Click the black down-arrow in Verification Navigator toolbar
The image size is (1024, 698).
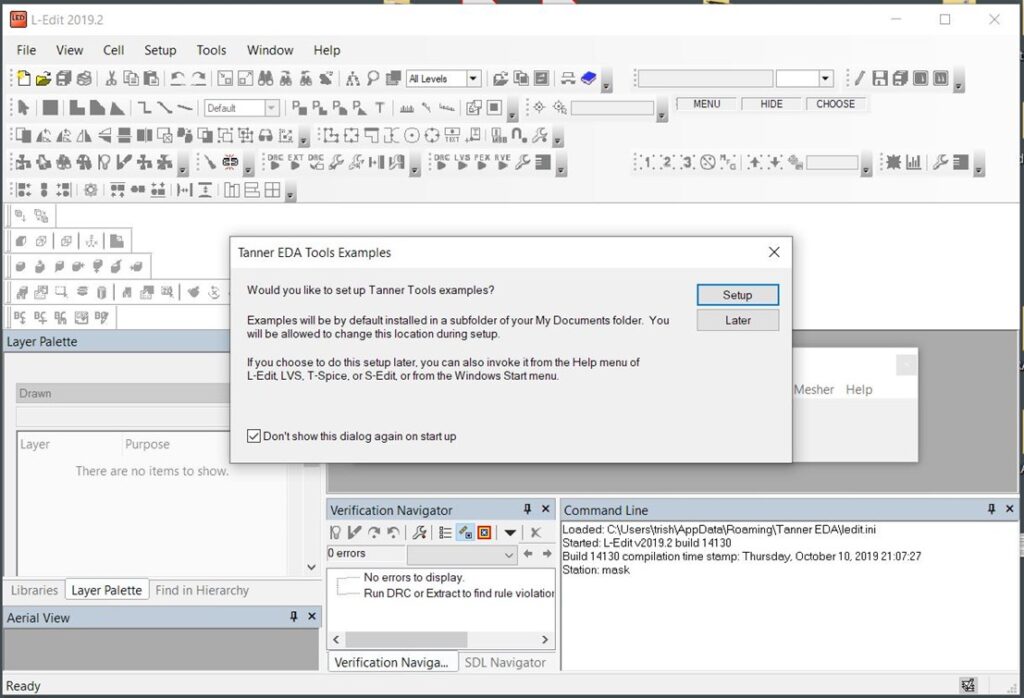point(509,532)
